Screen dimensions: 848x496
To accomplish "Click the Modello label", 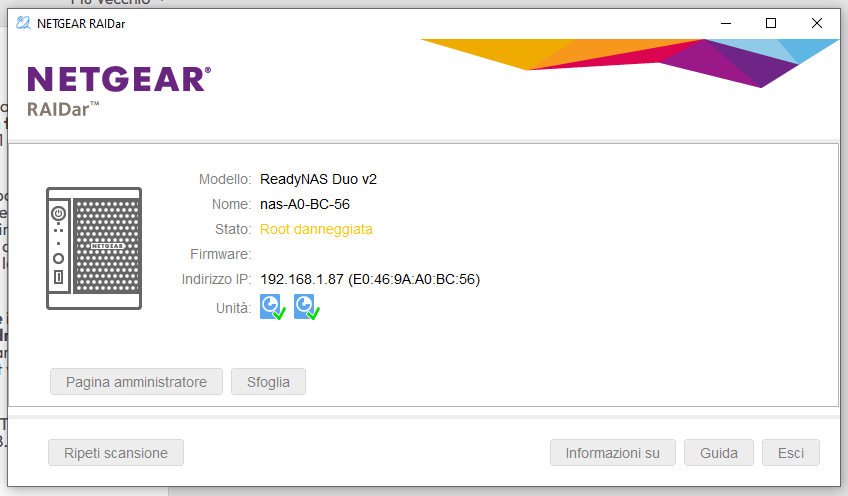I will (225, 179).
